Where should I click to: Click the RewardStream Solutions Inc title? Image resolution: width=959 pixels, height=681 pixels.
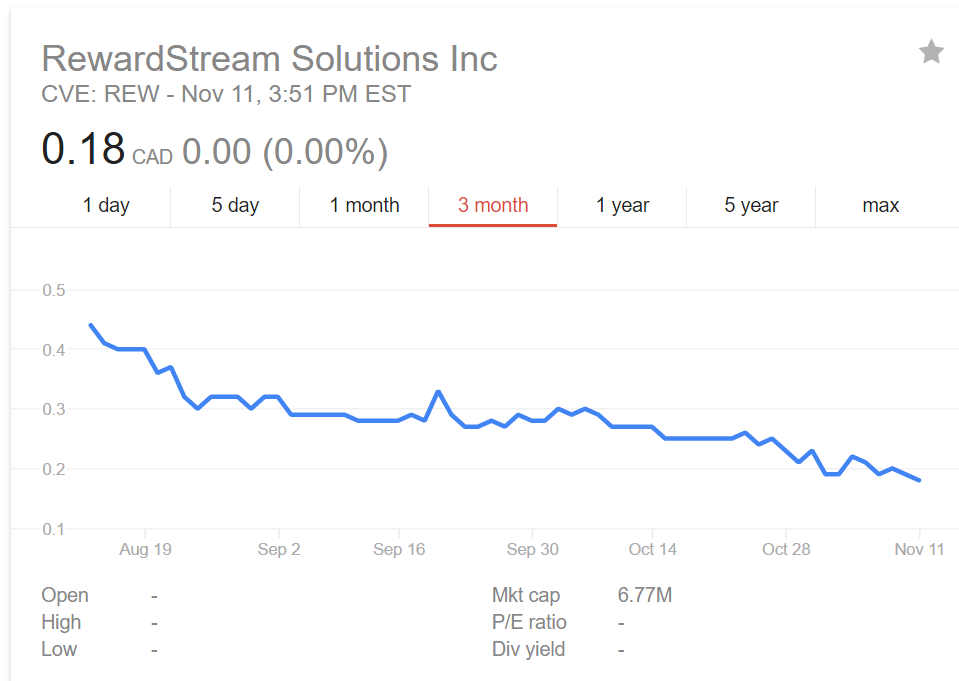point(269,58)
